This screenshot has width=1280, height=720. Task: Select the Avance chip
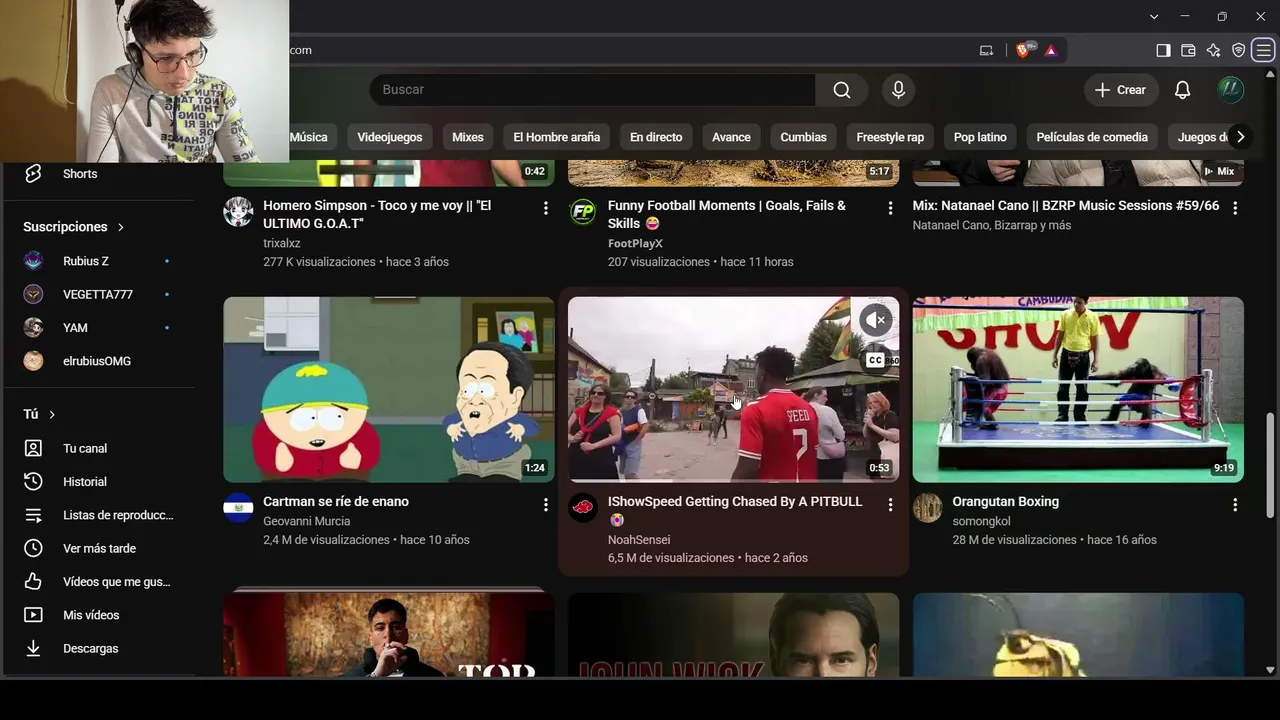click(x=731, y=137)
